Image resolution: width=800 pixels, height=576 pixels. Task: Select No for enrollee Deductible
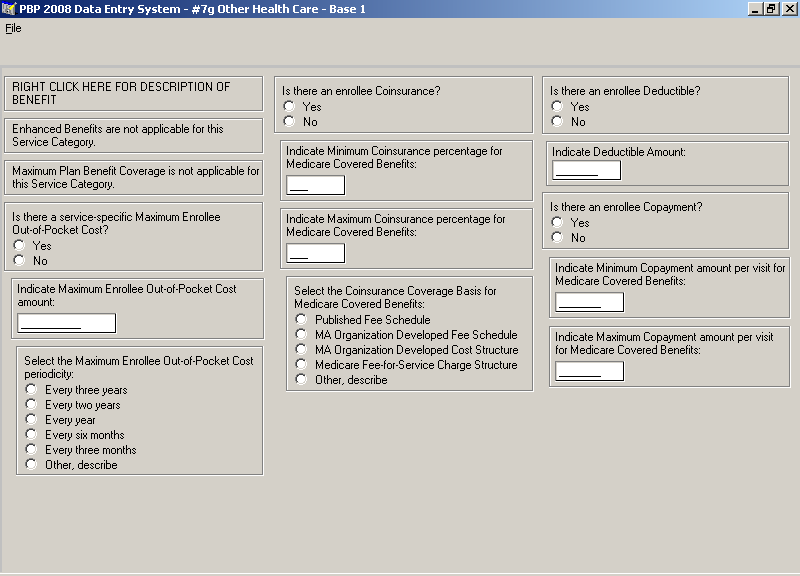click(x=557, y=121)
